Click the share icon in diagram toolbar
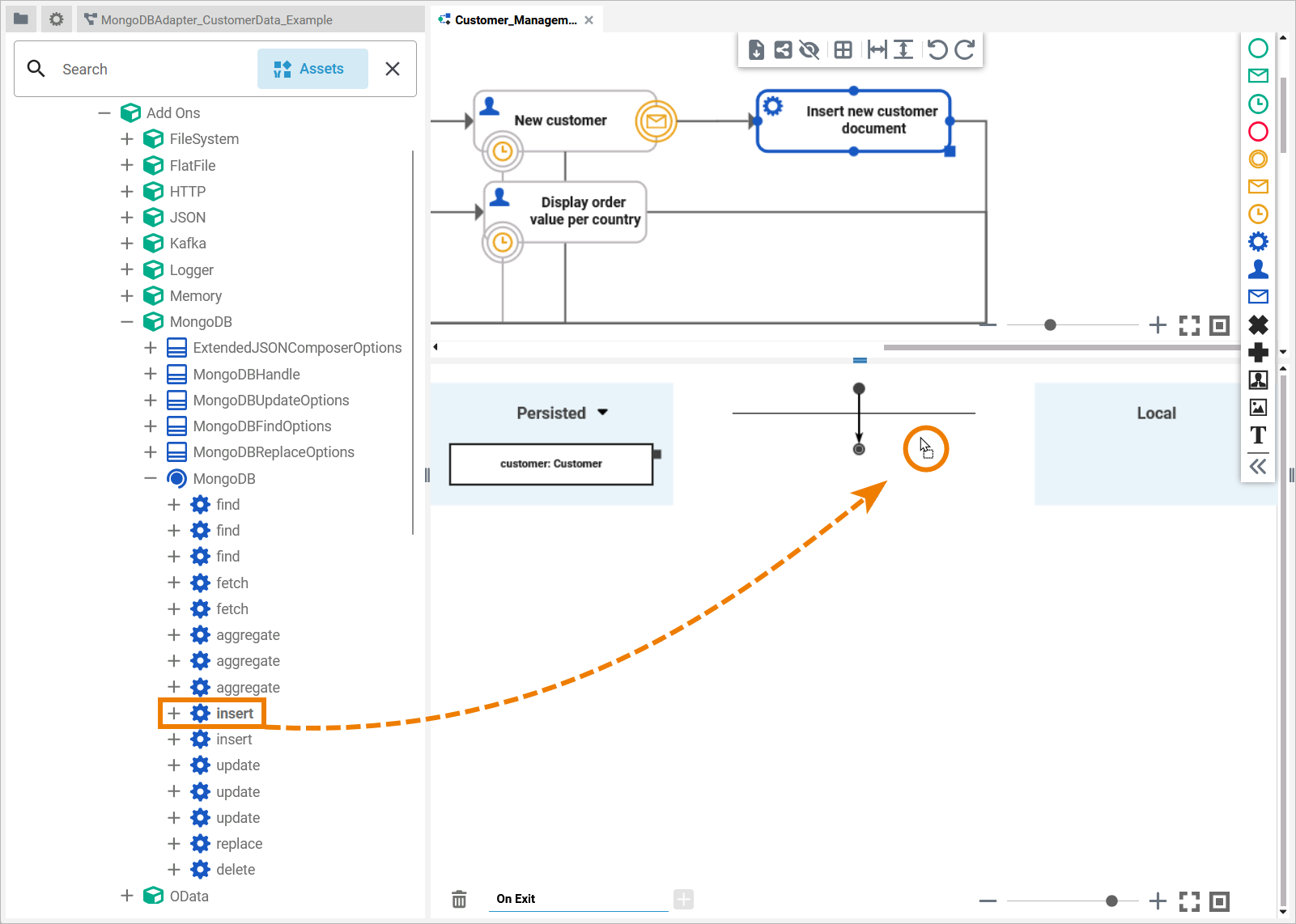 (783, 50)
